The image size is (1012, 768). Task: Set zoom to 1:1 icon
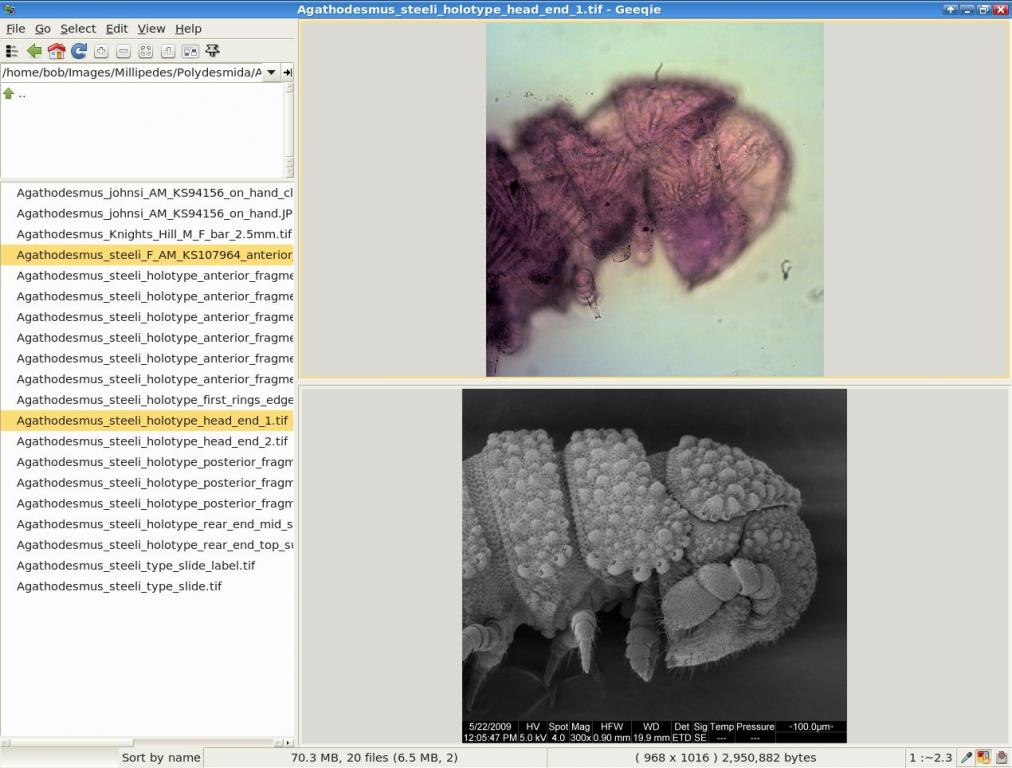coord(168,51)
